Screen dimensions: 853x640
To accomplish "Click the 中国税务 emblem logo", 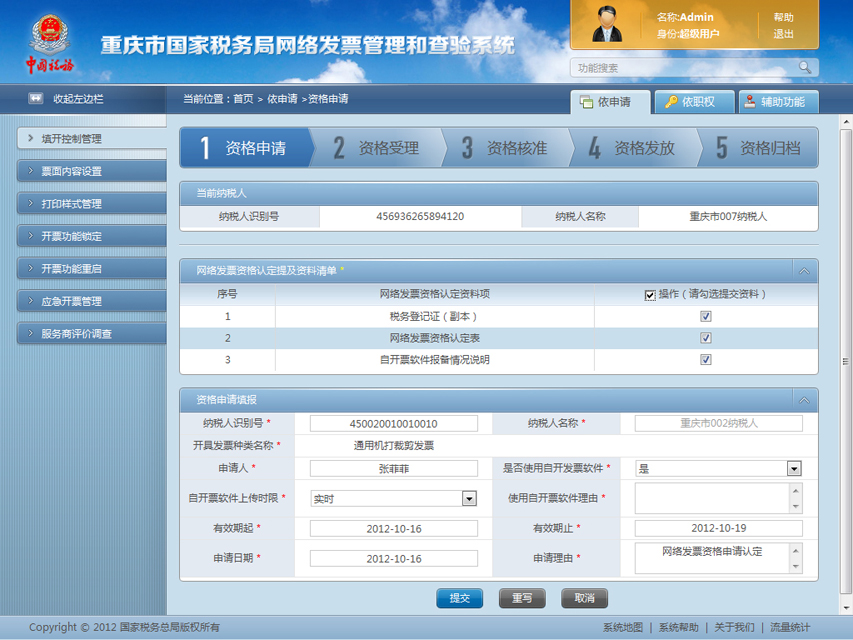I will [50, 44].
